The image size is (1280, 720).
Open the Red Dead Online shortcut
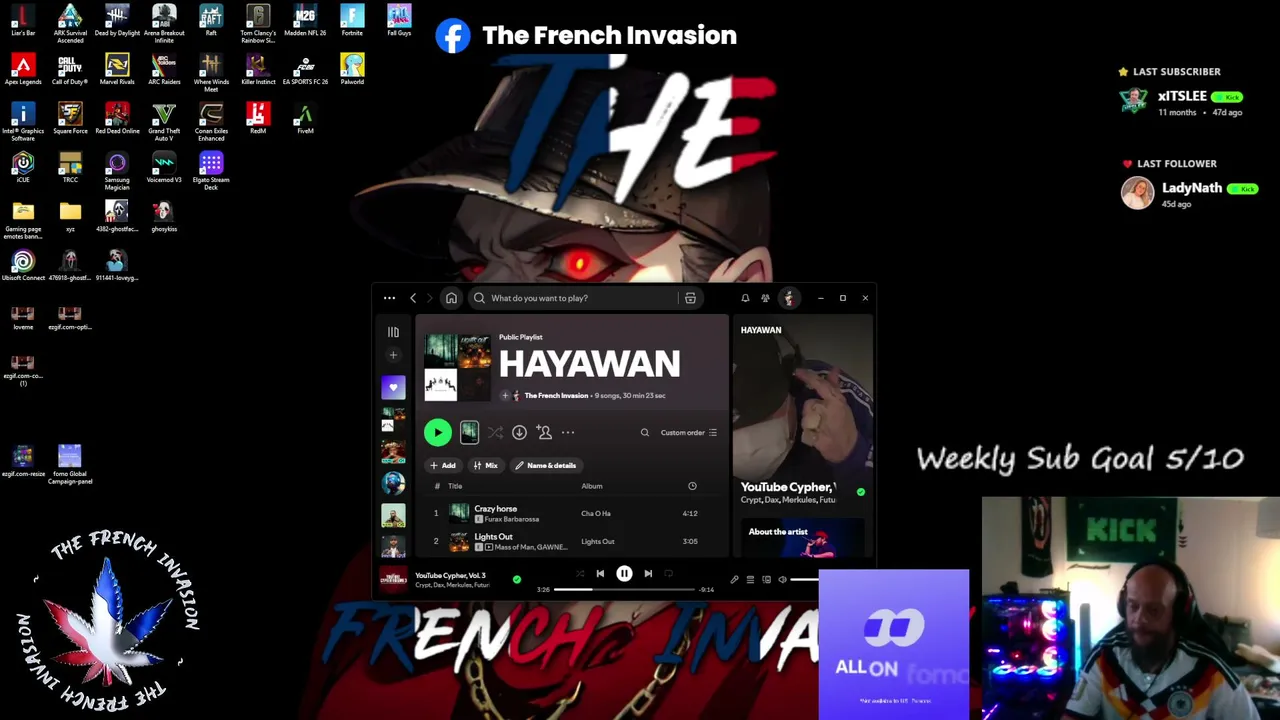[117, 119]
